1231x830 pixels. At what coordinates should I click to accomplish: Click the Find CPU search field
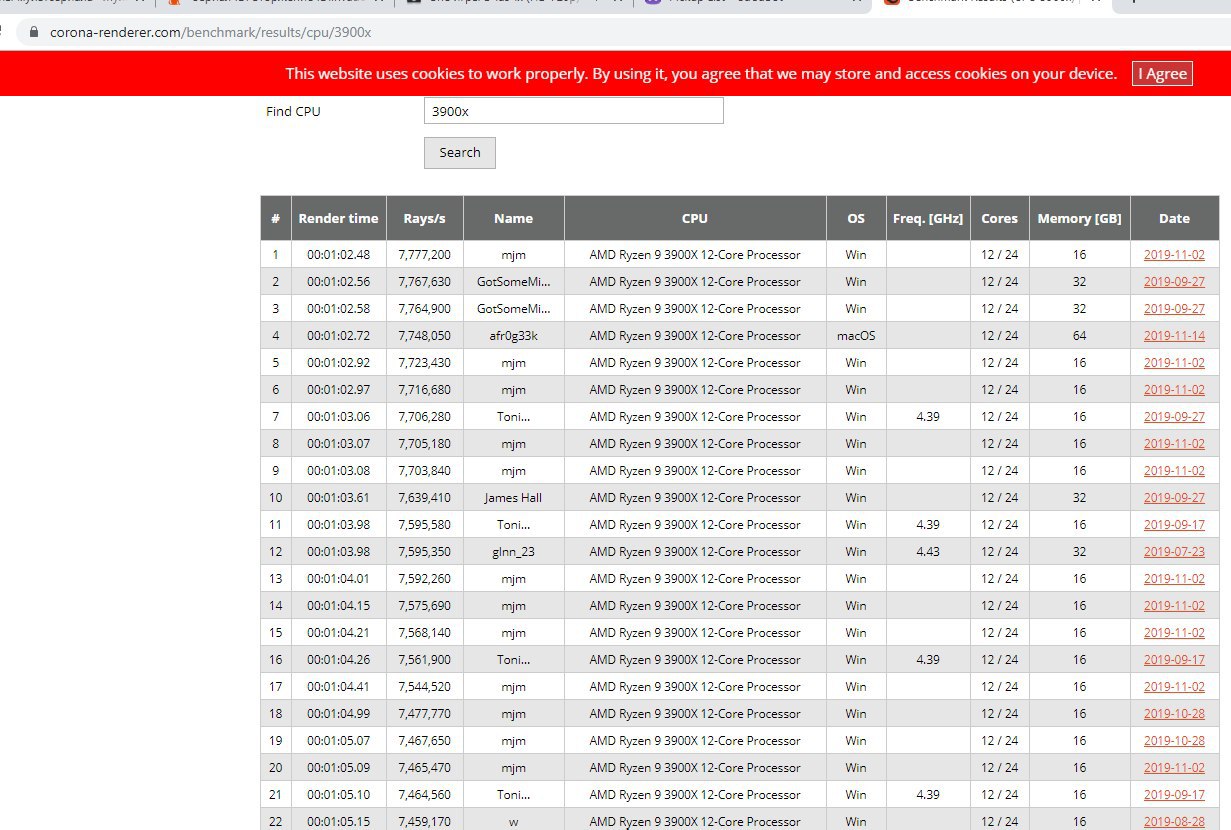point(573,111)
